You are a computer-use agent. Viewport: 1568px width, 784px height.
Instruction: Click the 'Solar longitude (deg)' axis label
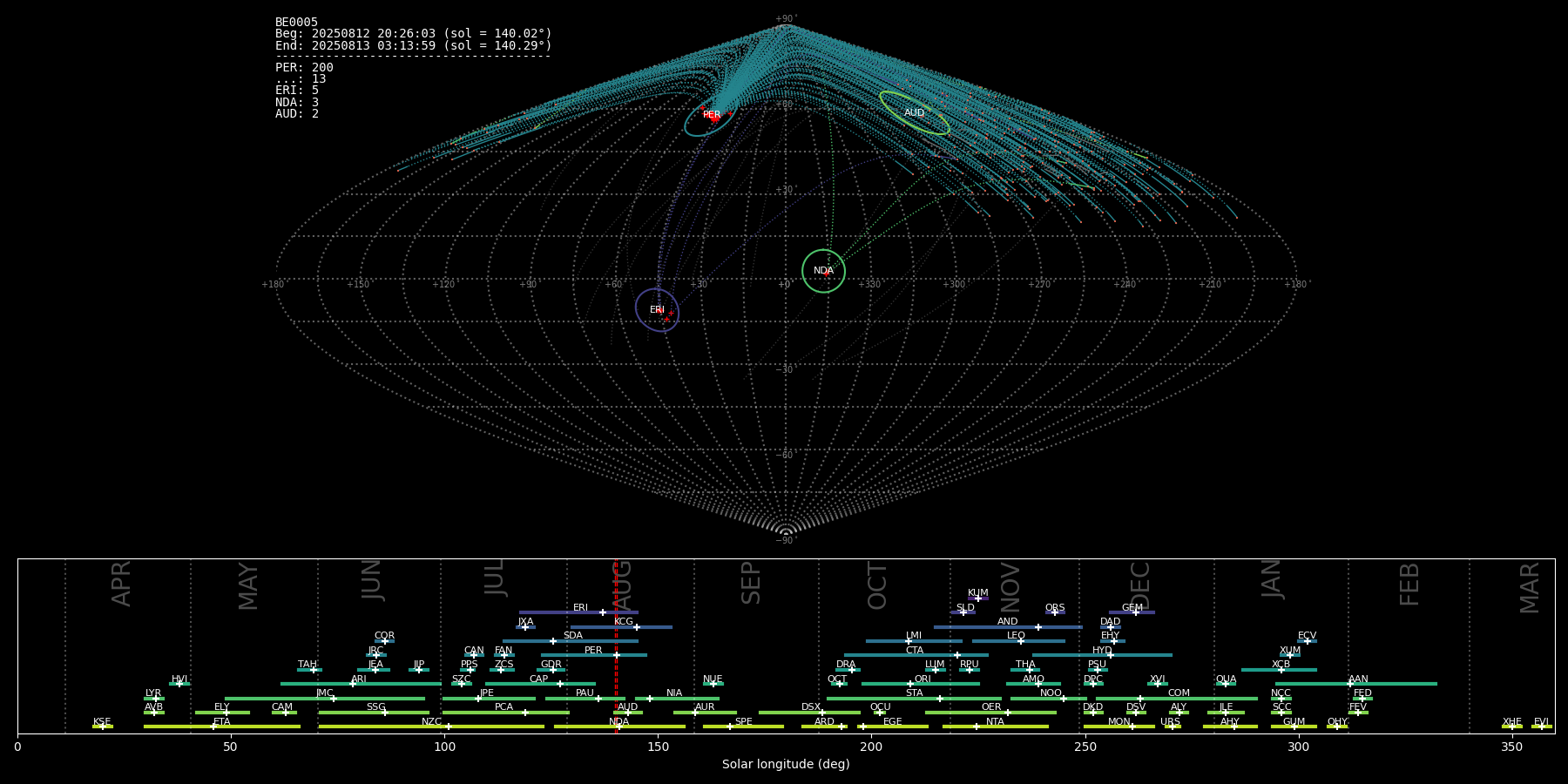pyautogui.click(x=786, y=764)
